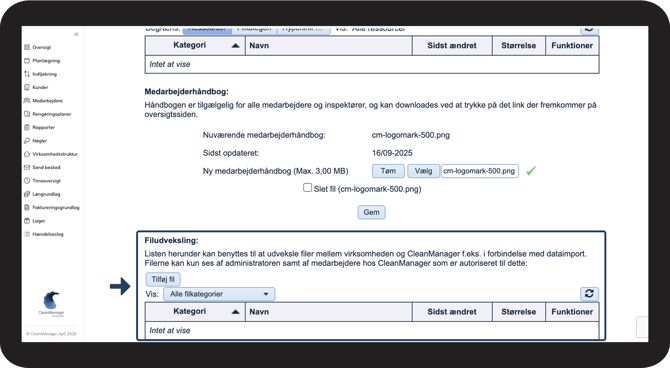Open the Medarbejdere section

pos(43,101)
